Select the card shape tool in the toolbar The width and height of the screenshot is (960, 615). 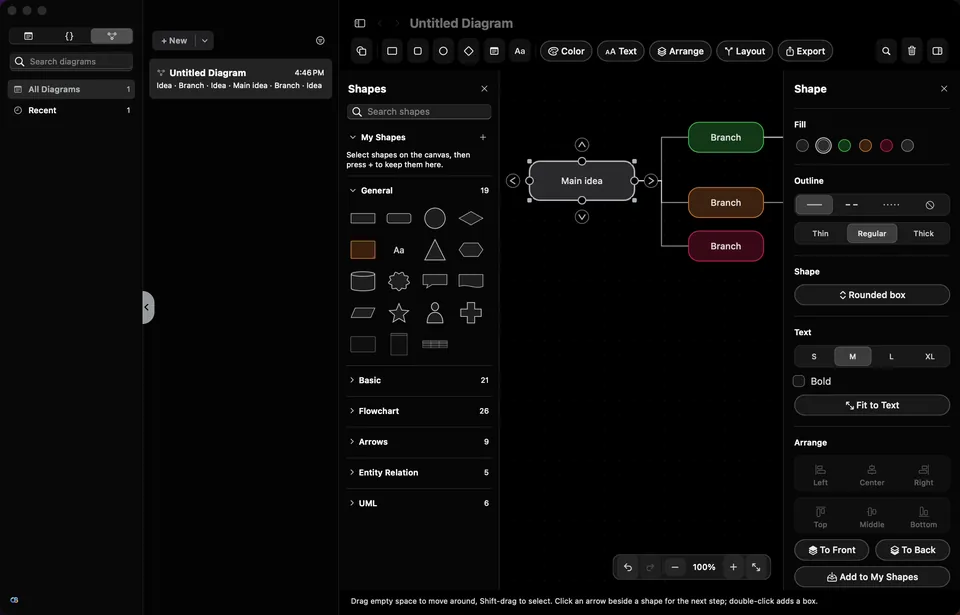[x=494, y=51]
